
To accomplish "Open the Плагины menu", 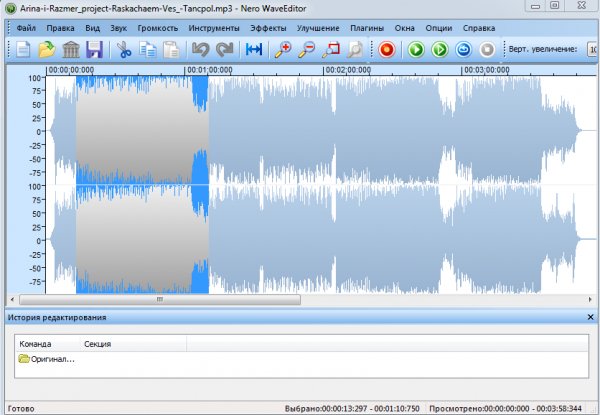I will click(x=367, y=28).
